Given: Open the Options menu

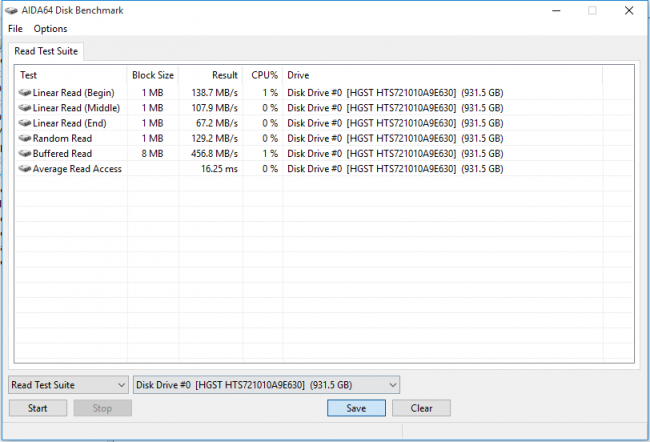Looking at the screenshot, I should pos(50,29).
